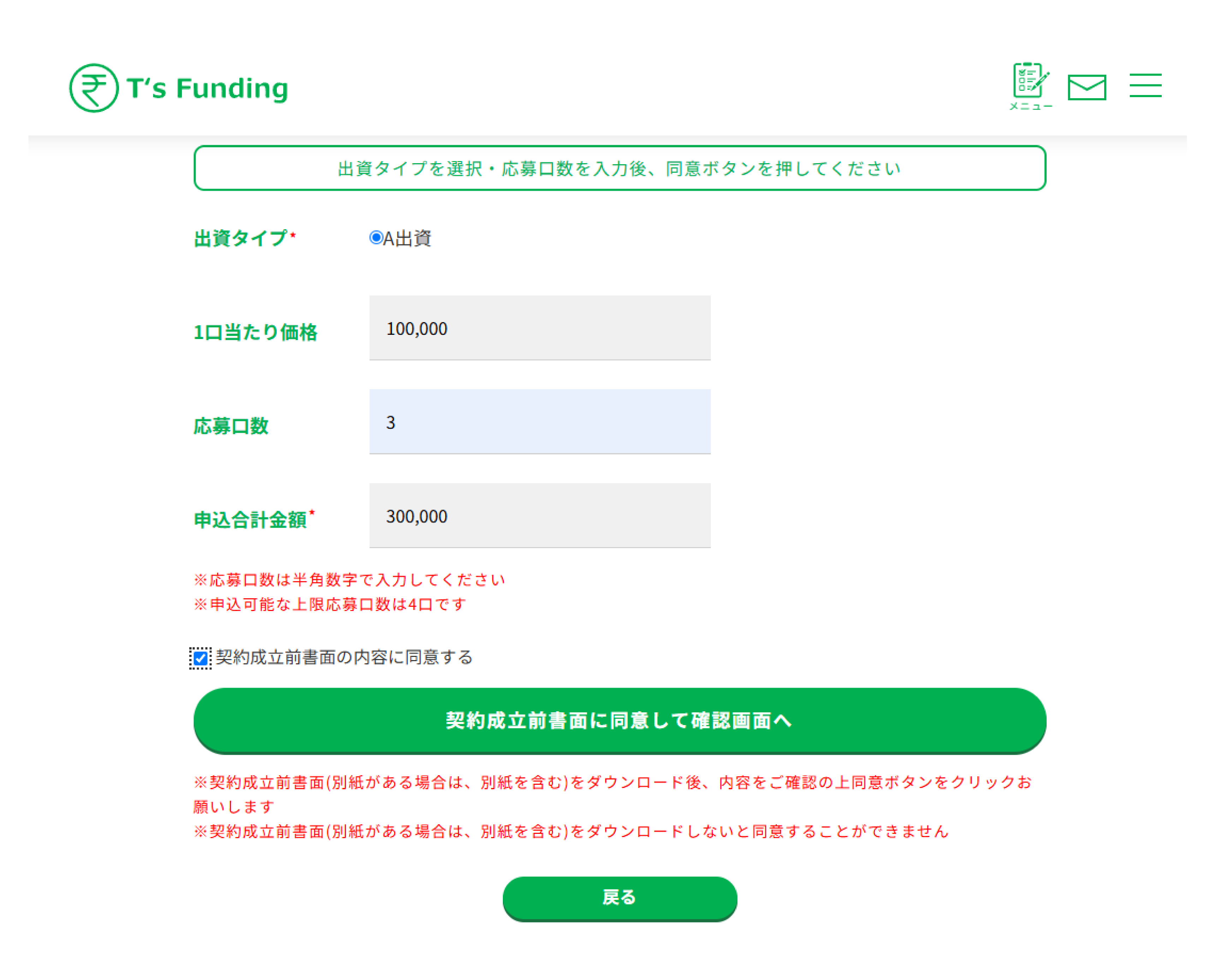Click the green-bordered instruction banner at top
Screen dimensions: 1232x967
coord(619,168)
